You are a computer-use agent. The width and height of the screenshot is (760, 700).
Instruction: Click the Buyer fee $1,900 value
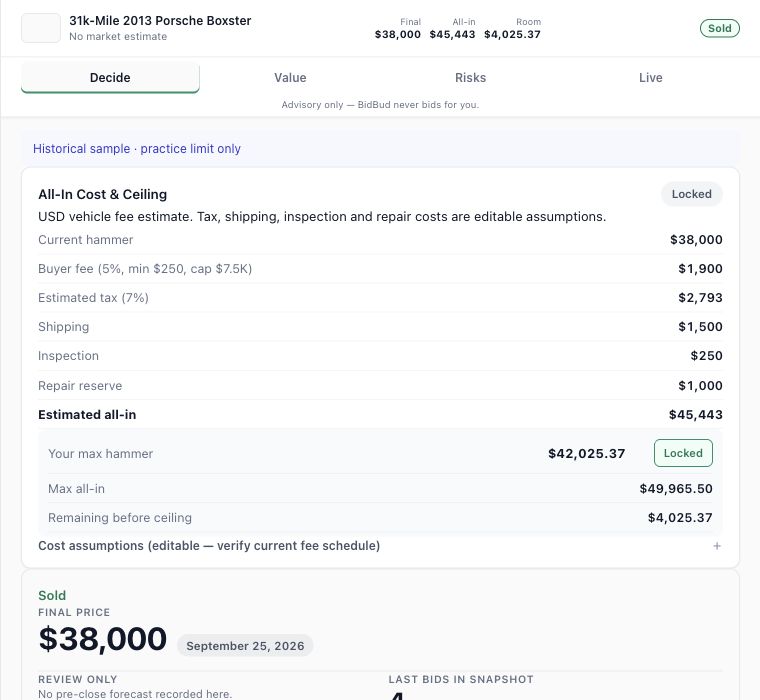click(x=700, y=269)
